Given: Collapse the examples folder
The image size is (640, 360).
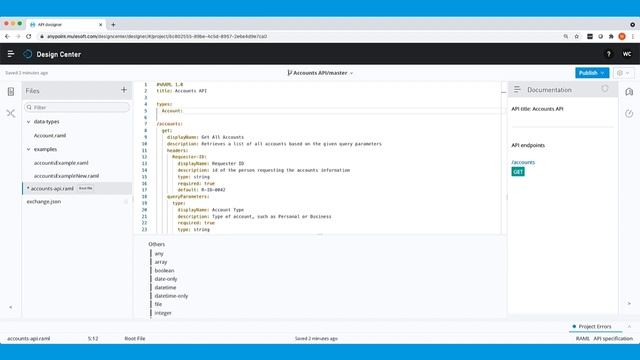Looking at the screenshot, I should 29,149.
